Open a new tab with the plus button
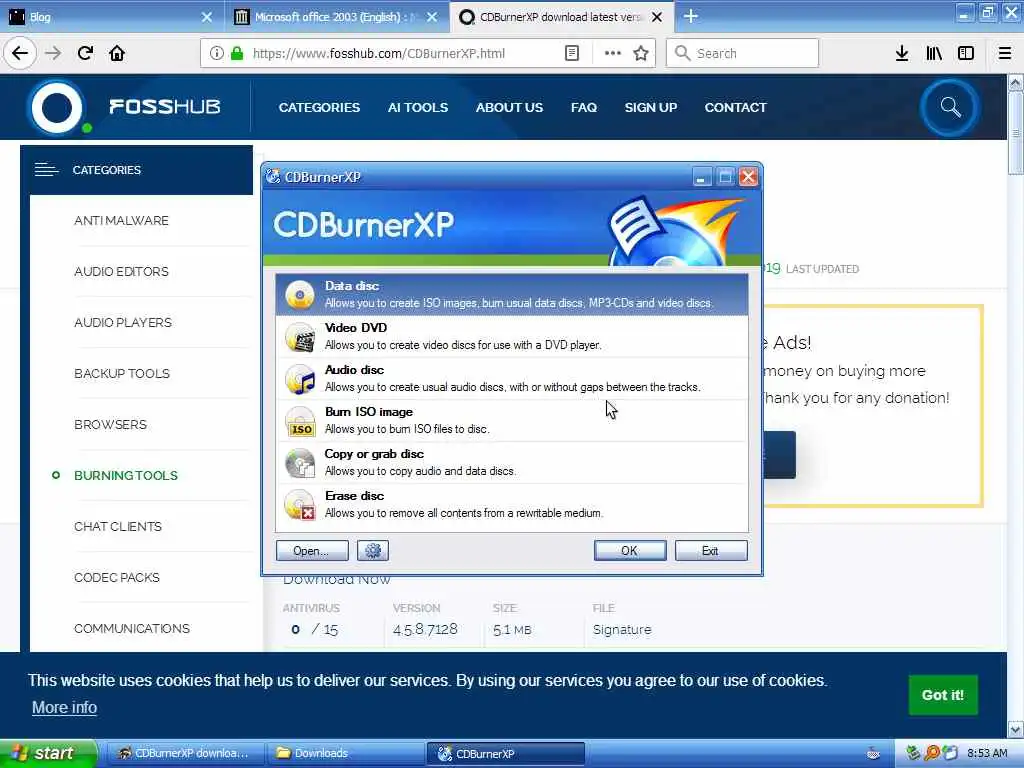The width and height of the screenshot is (1024, 768). click(x=691, y=16)
